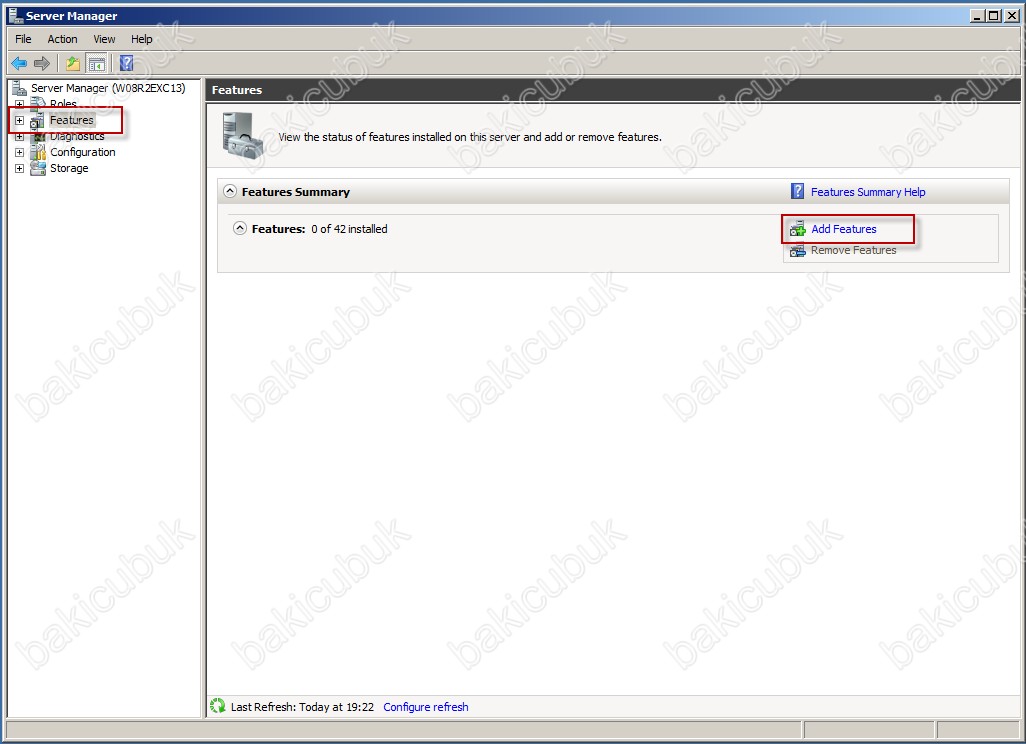Select the Storage tree item

pos(69,168)
